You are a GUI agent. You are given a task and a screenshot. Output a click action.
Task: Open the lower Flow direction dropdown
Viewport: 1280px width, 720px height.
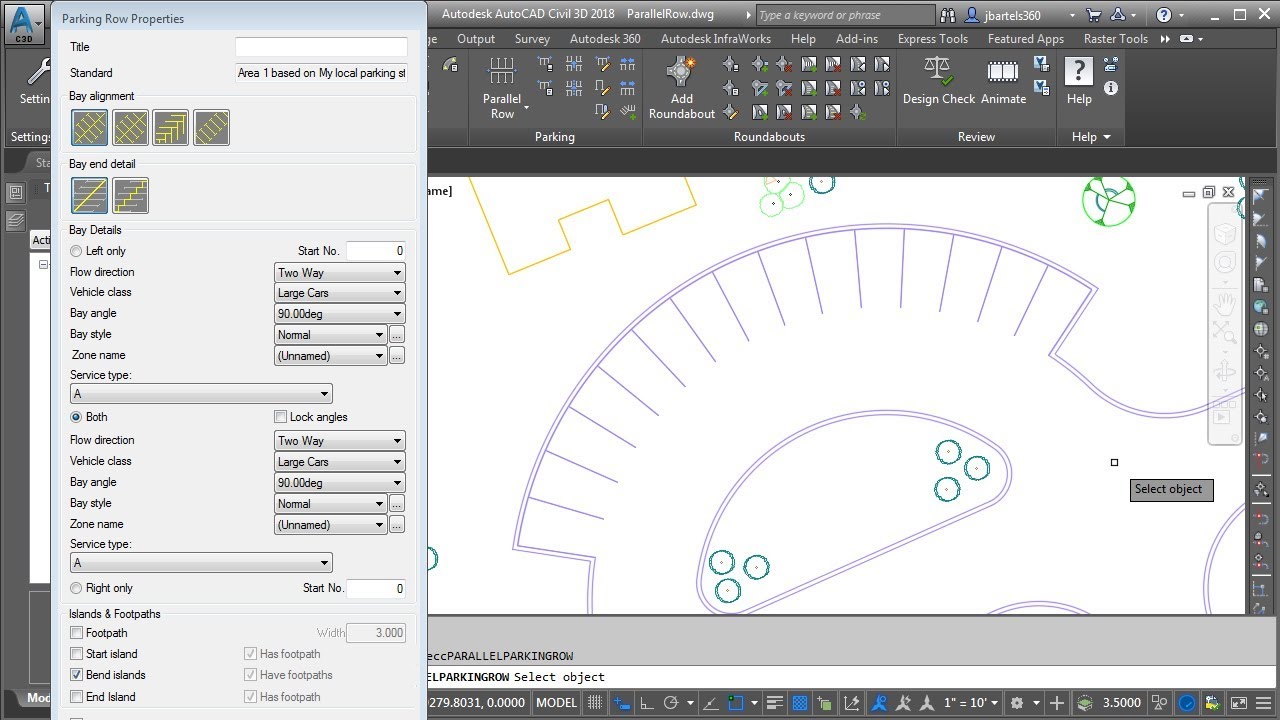340,441
